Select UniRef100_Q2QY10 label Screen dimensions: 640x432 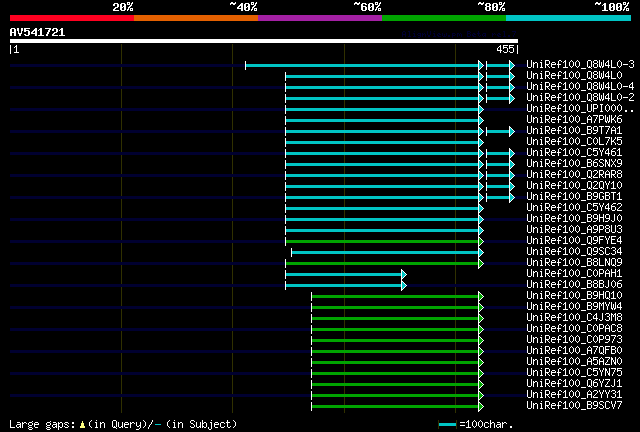tap(574, 186)
